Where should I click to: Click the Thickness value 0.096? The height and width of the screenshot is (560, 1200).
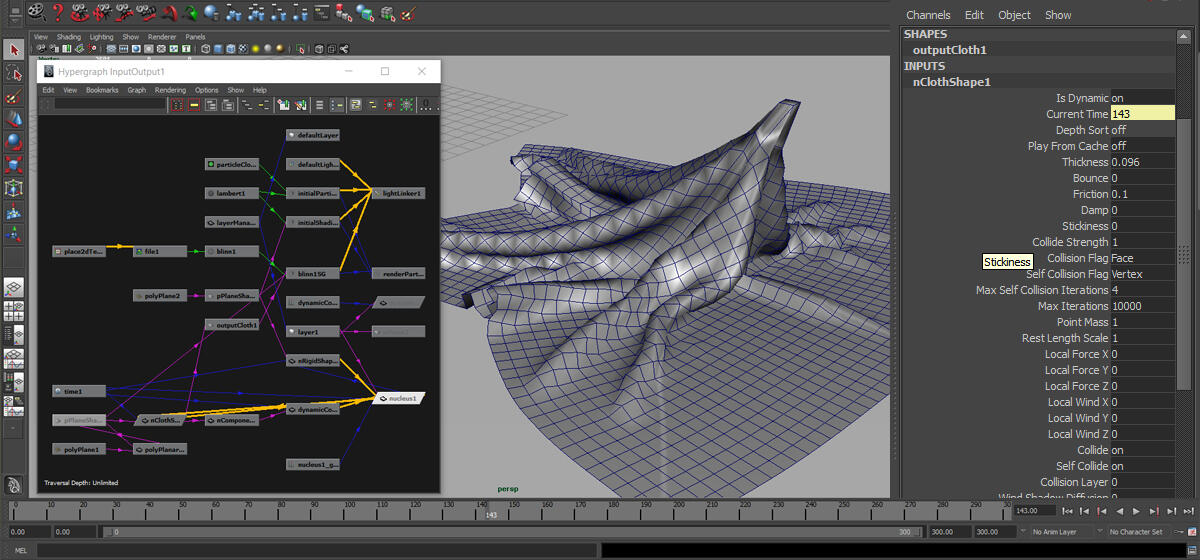click(x=1143, y=162)
